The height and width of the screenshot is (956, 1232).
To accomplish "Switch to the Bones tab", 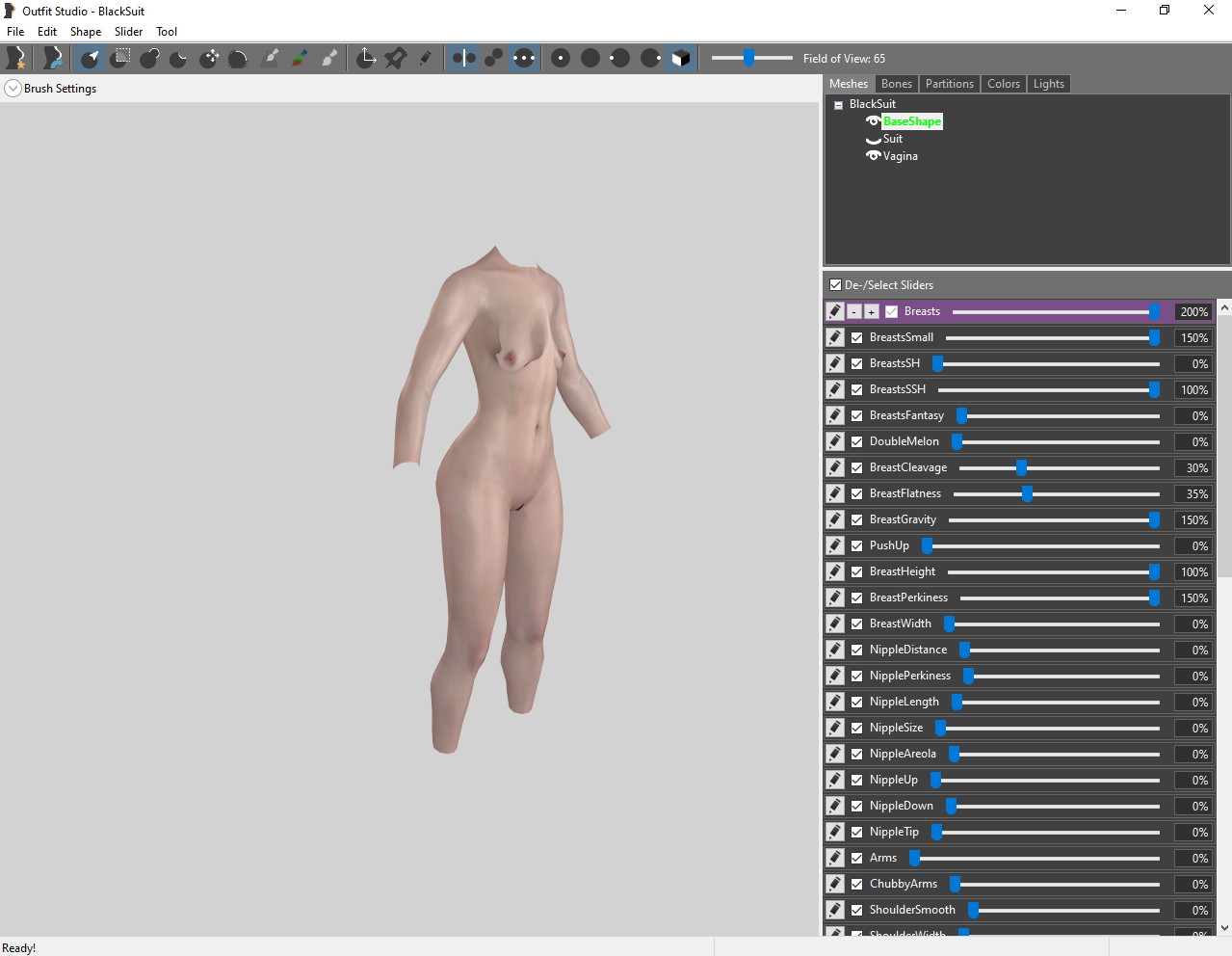I will coord(896,84).
